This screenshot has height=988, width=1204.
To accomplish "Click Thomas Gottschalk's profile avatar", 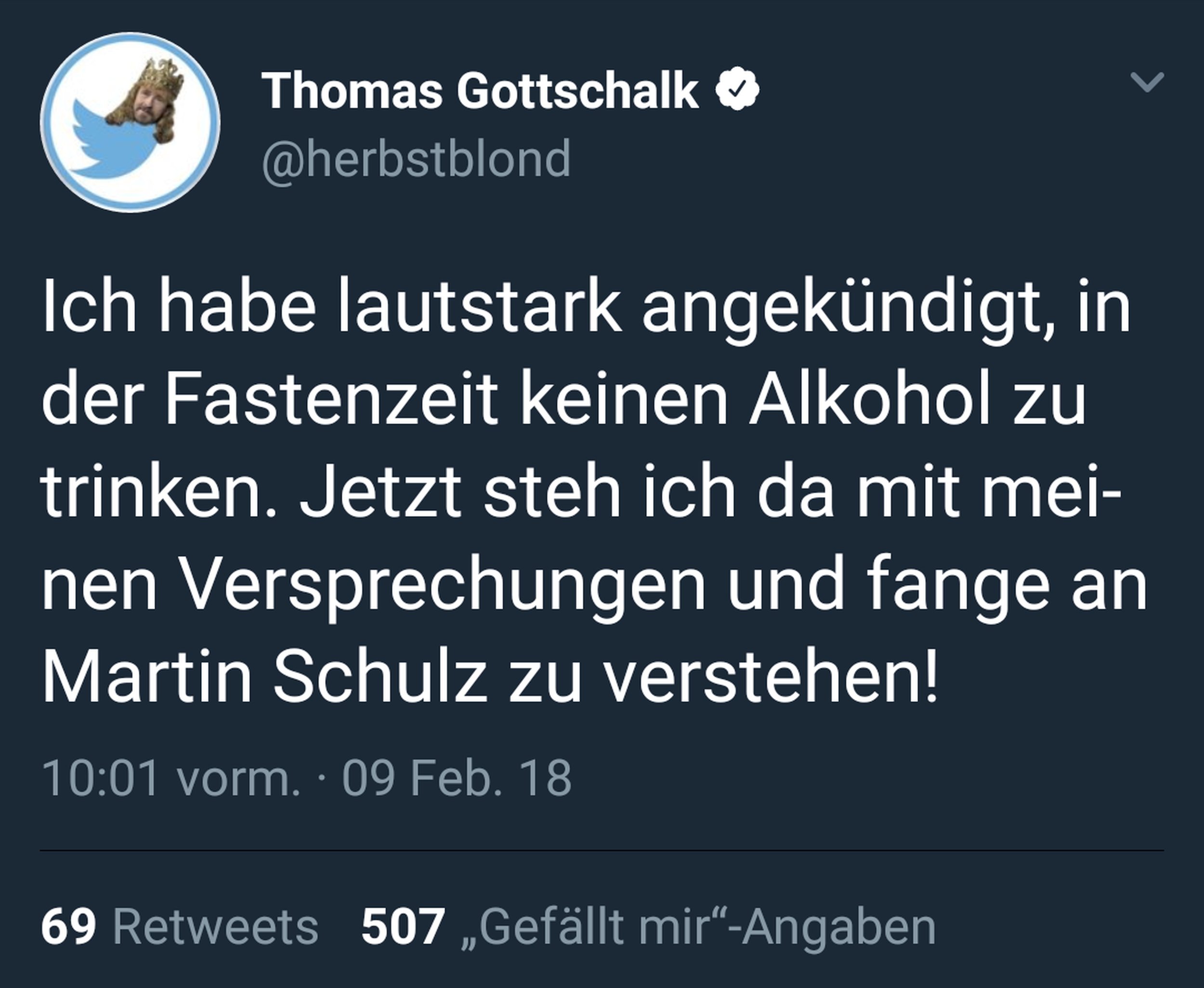I will [x=131, y=123].
